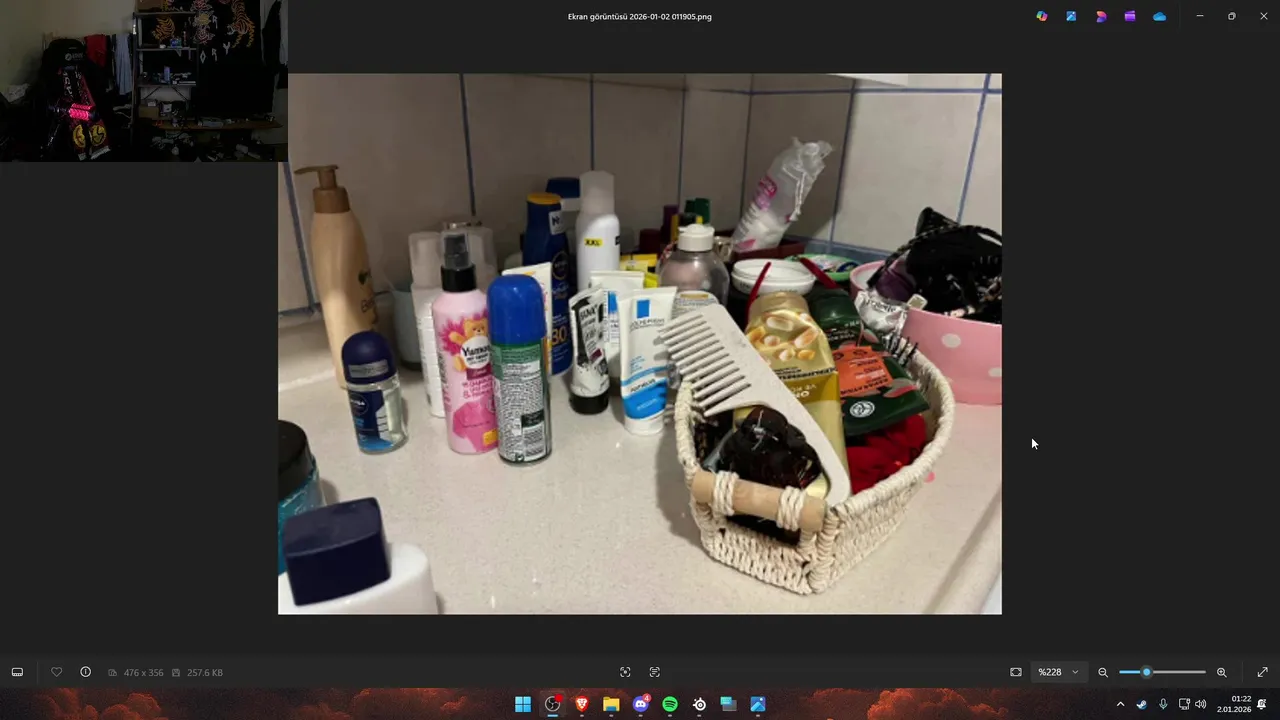Screen dimensions: 1280x720
Task: Open File Explorer from the taskbar
Action: click(x=611, y=704)
